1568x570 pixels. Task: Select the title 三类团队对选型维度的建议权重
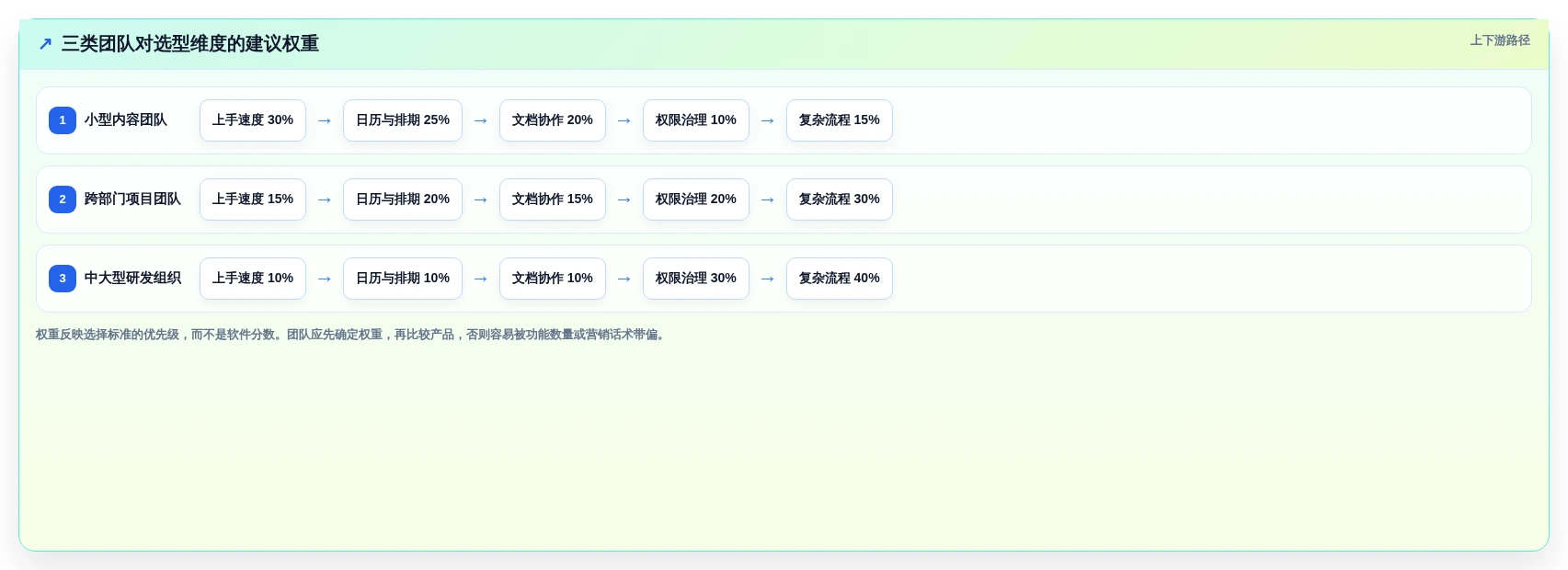(190, 44)
